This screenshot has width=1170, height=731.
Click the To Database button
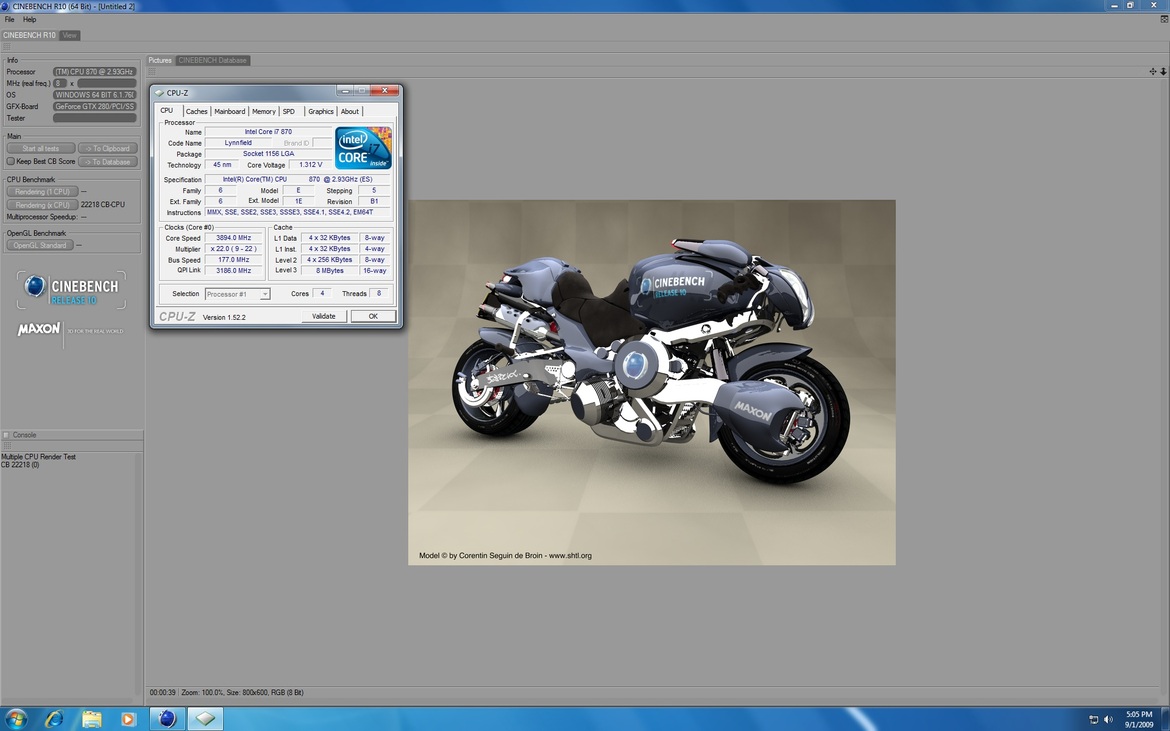click(x=108, y=162)
